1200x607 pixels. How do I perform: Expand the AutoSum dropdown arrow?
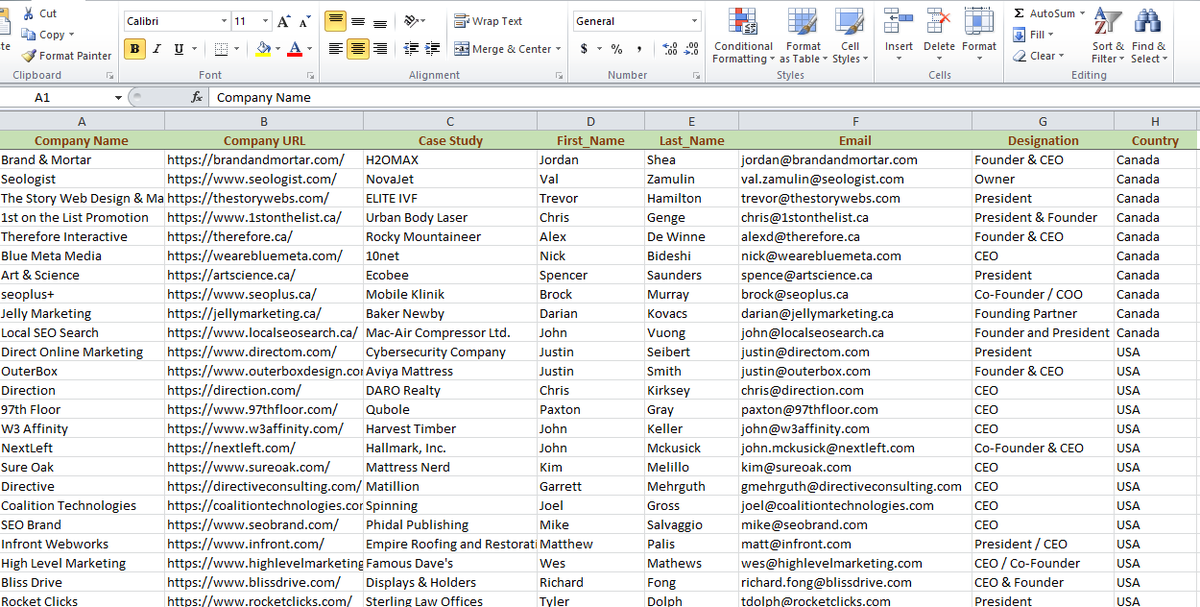coord(1083,13)
